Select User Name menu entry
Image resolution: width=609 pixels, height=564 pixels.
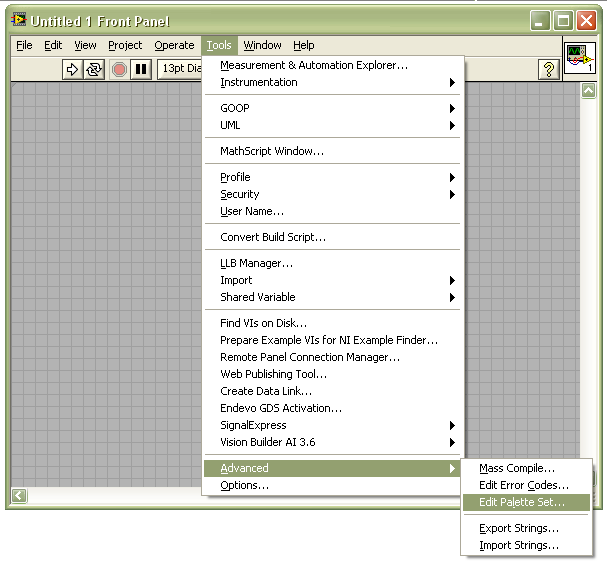[x=332, y=211]
